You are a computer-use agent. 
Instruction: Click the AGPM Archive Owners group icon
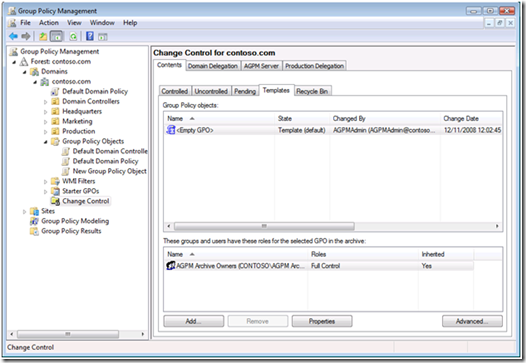[171, 266]
